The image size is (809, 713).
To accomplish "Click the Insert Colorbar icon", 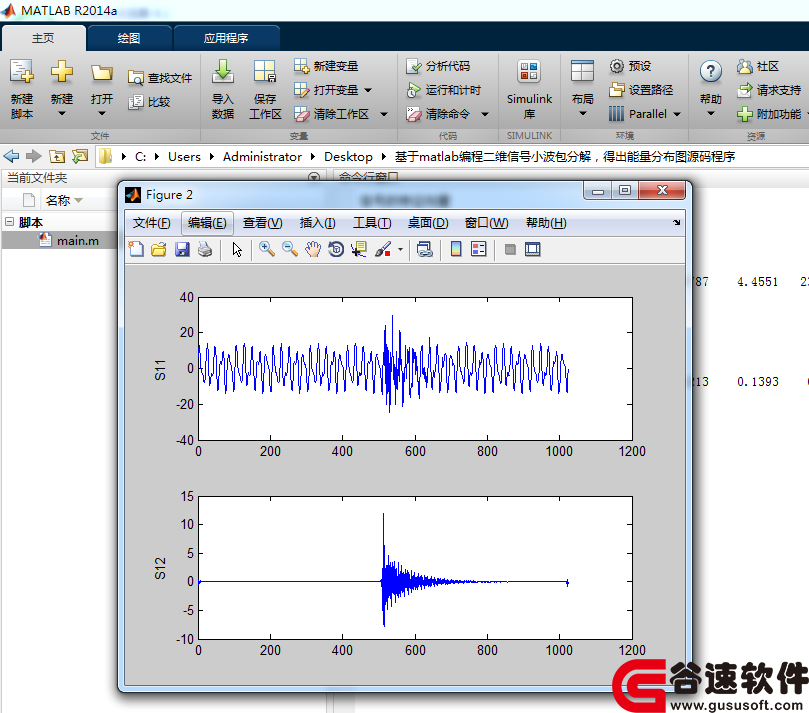I will (456, 249).
